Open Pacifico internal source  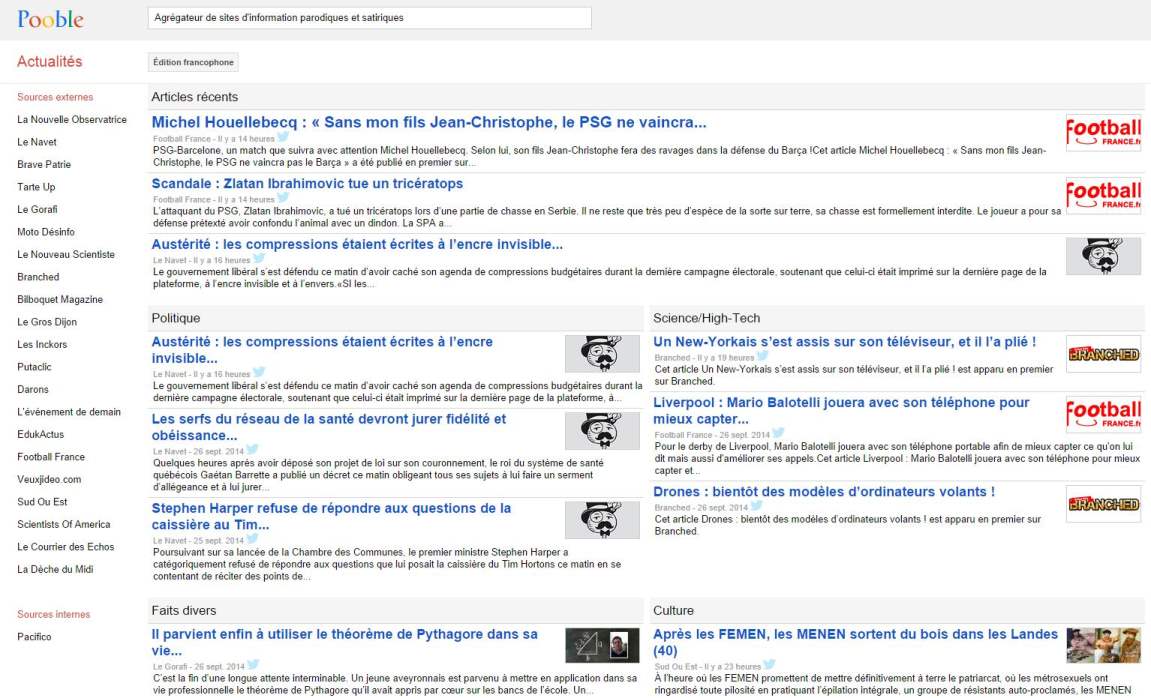(x=35, y=637)
